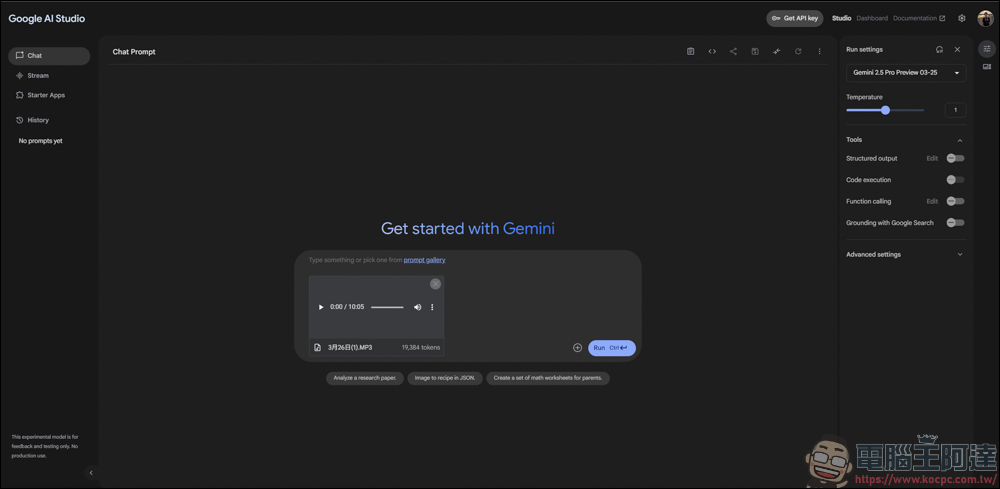The width and height of the screenshot is (1000, 489).
Task: Enable Structured output toggle
Action: pyautogui.click(x=955, y=158)
